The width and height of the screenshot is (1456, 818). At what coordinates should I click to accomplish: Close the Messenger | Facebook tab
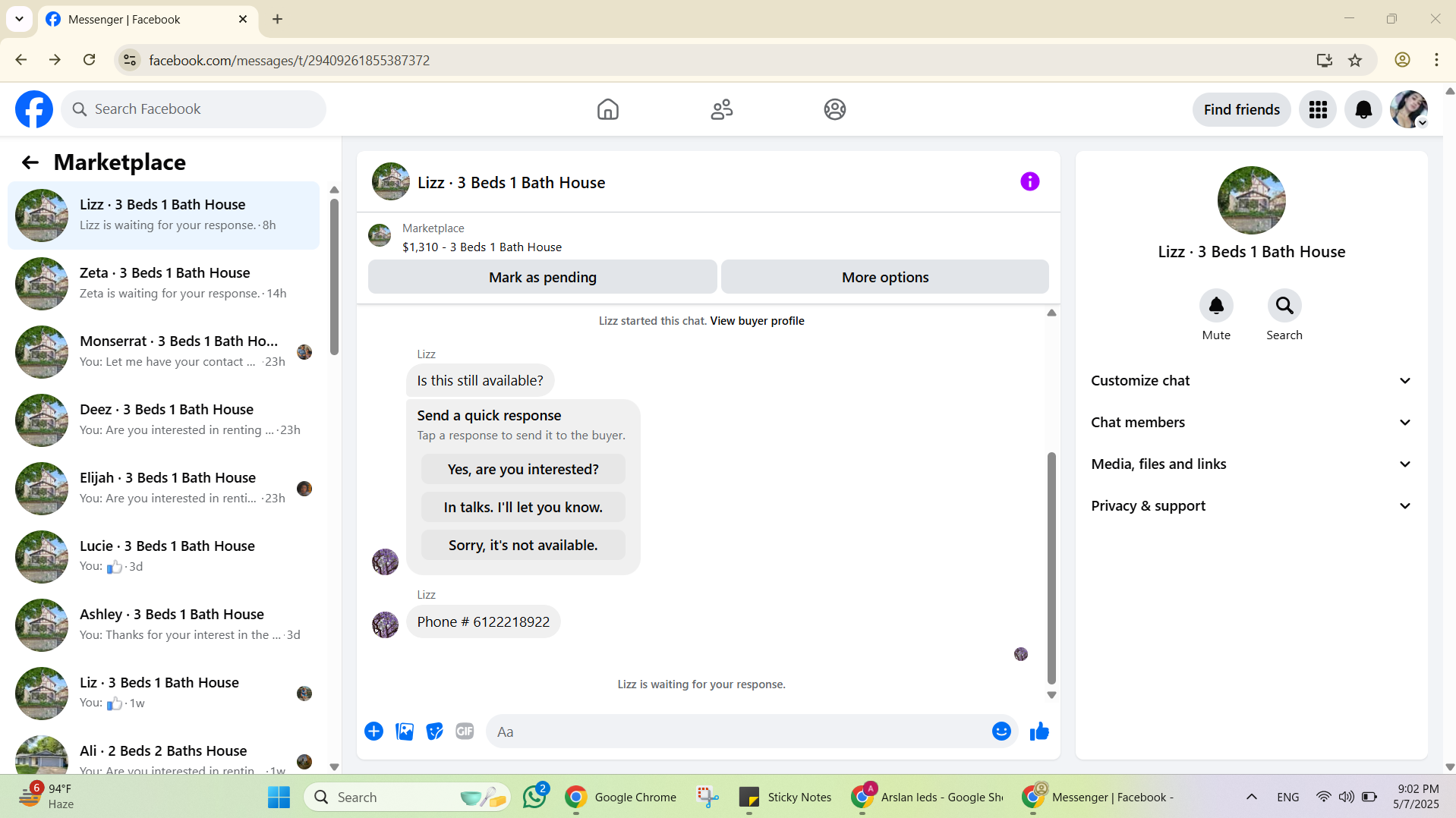[x=243, y=19]
